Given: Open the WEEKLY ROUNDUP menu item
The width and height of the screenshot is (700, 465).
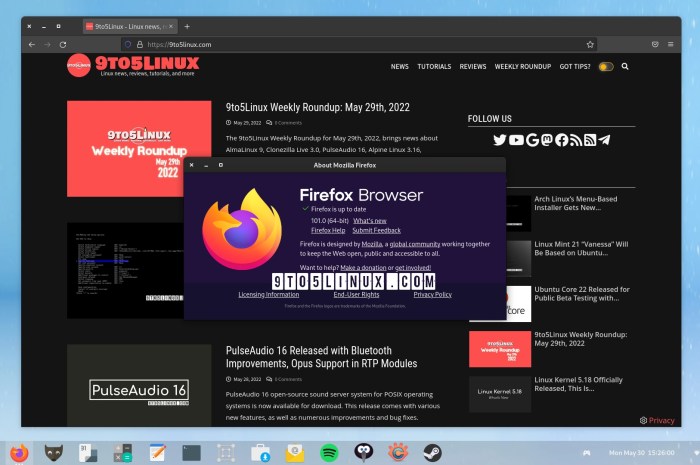Looking at the screenshot, I should pos(523,66).
